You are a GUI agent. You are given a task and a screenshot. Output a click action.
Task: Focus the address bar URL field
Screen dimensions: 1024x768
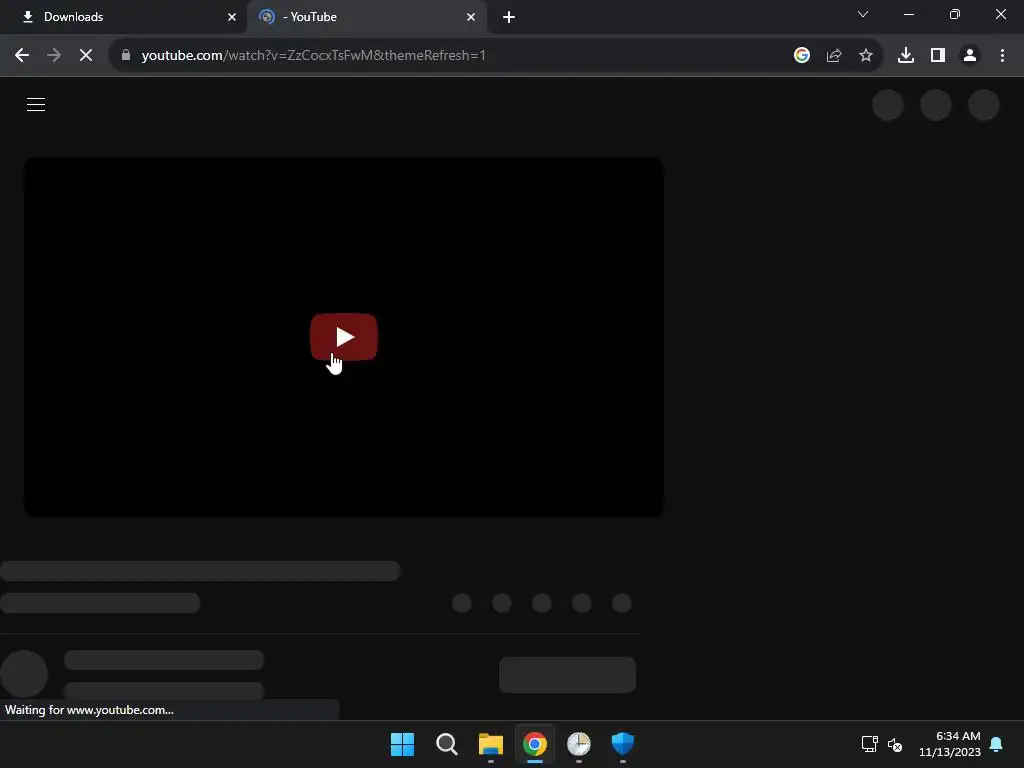tap(457, 56)
